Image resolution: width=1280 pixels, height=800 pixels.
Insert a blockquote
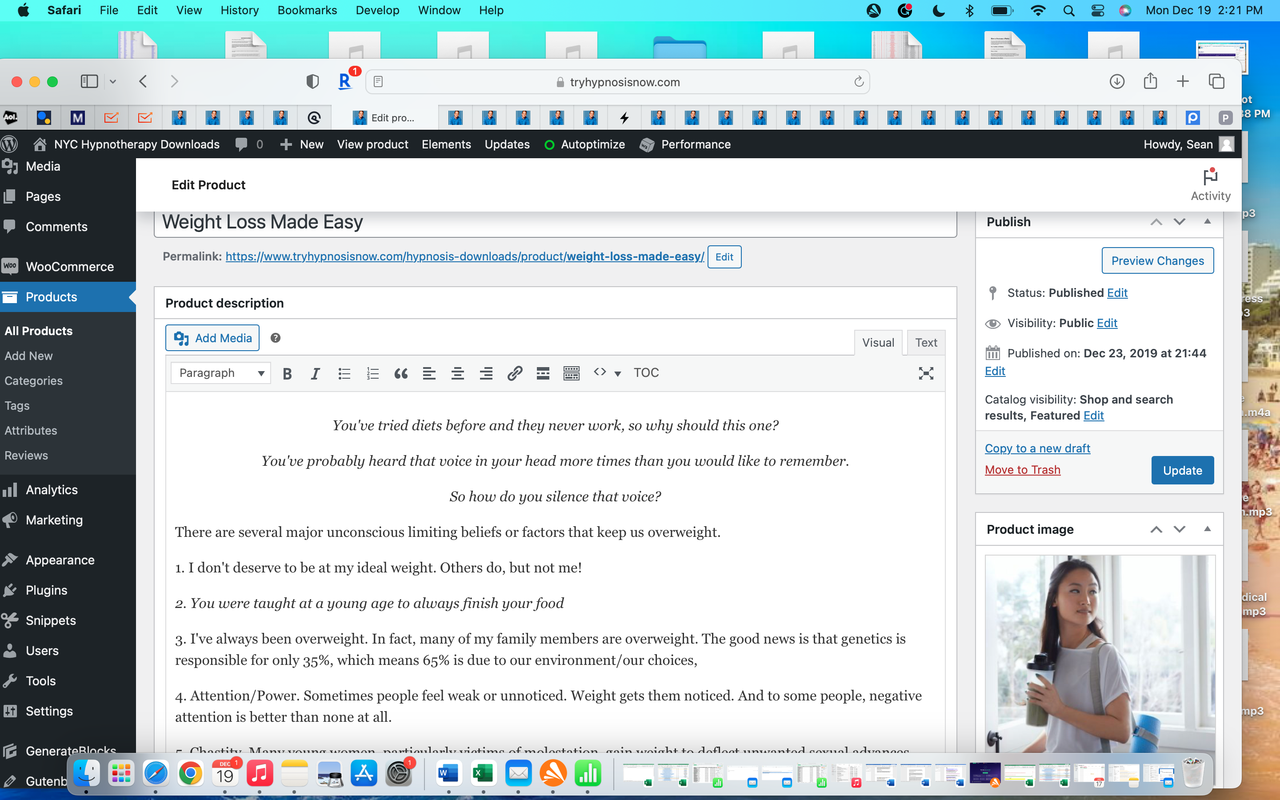[x=401, y=373]
